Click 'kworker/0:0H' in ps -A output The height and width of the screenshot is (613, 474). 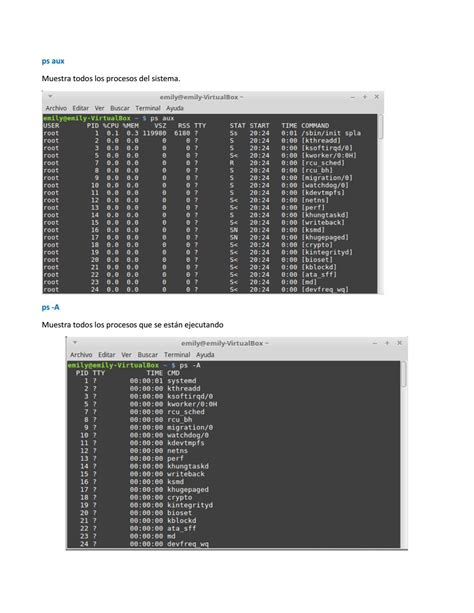[192, 404]
